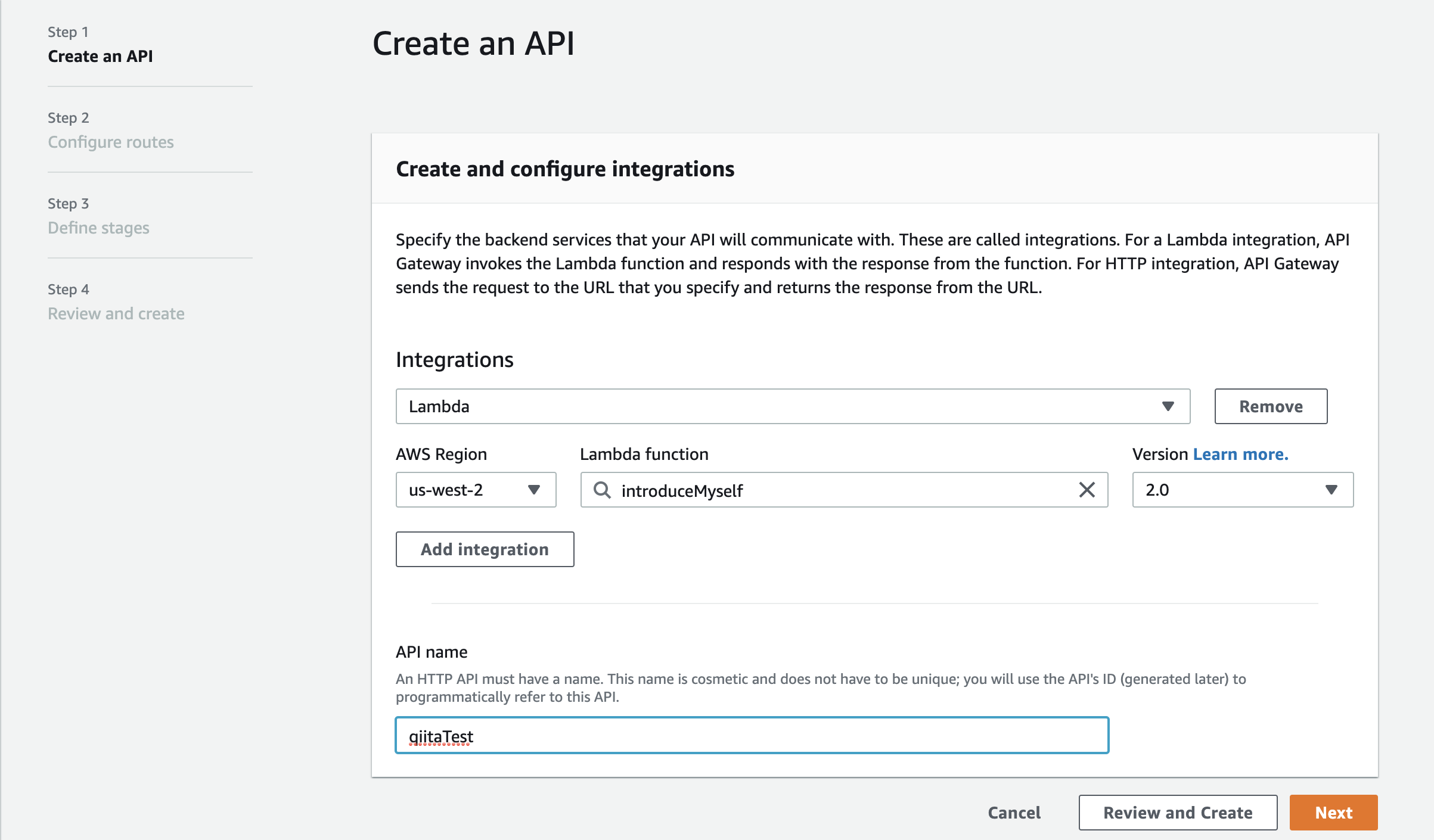The height and width of the screenshot is (840, 1434).
Task: Navigate to Step 2 Configure routes
Action: (111, 142)
